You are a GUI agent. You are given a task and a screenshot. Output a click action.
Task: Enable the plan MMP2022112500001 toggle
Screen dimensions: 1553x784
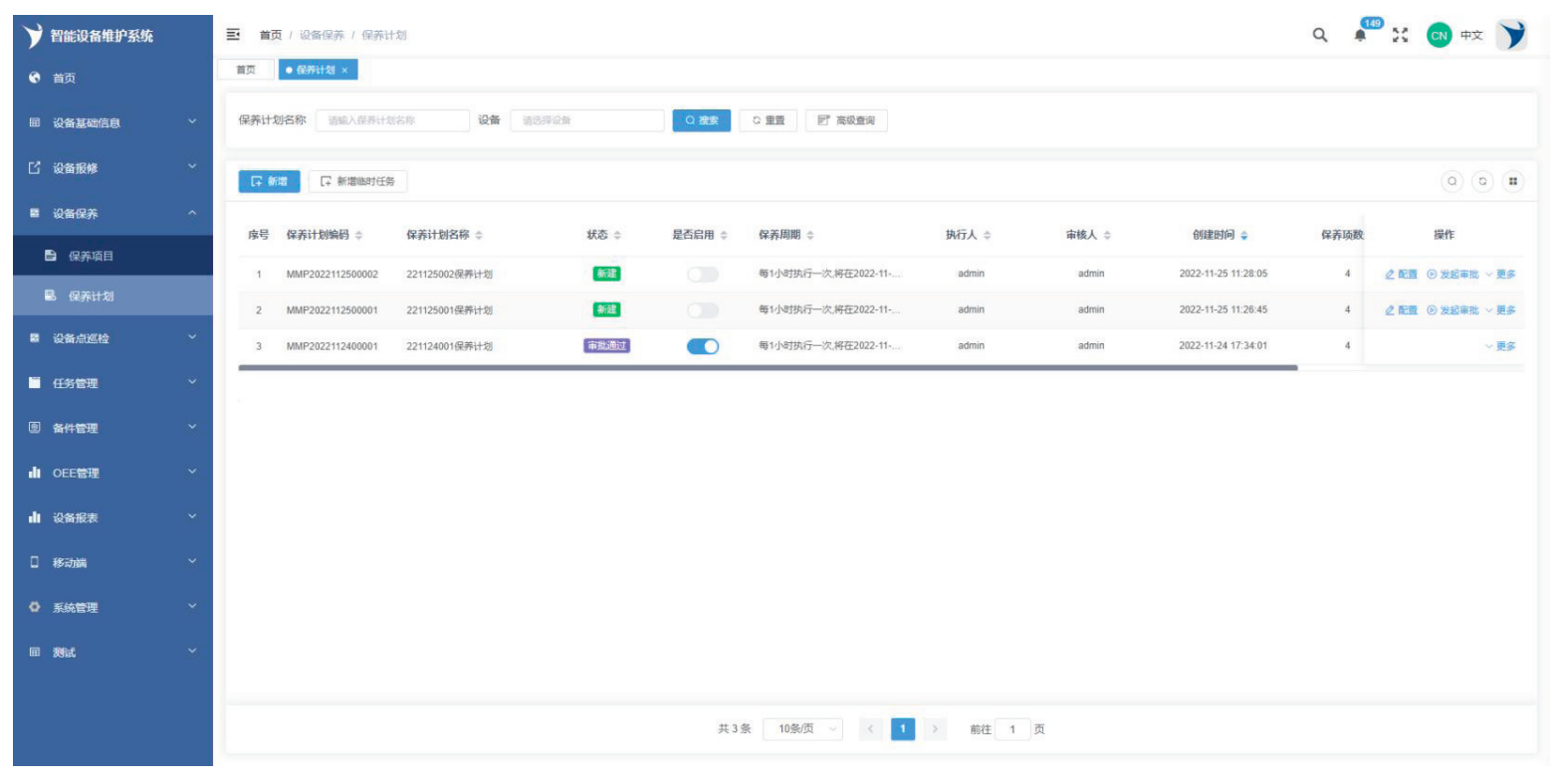click(702, 310)
